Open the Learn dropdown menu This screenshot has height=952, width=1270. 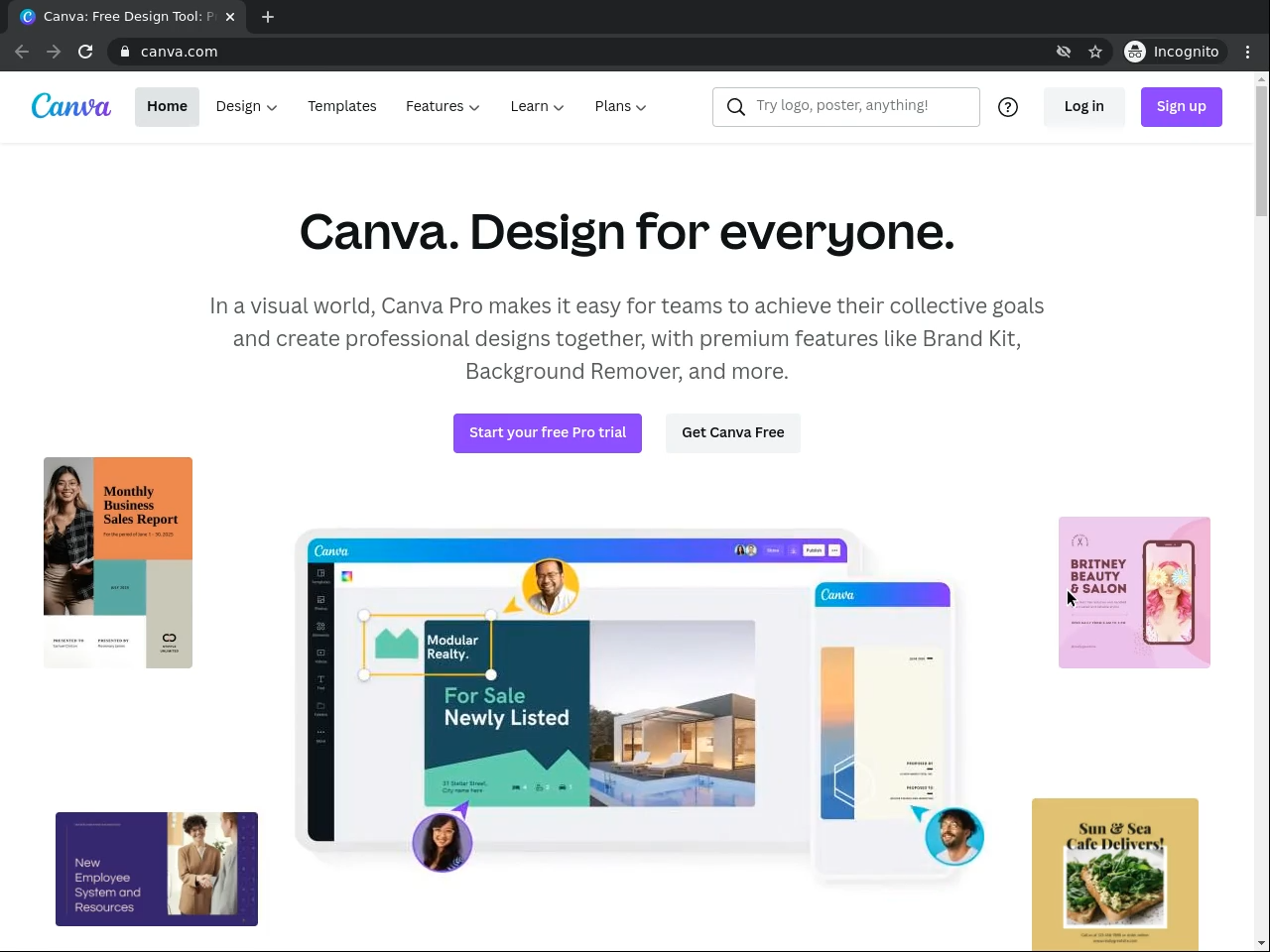click(x=537, y=106)
